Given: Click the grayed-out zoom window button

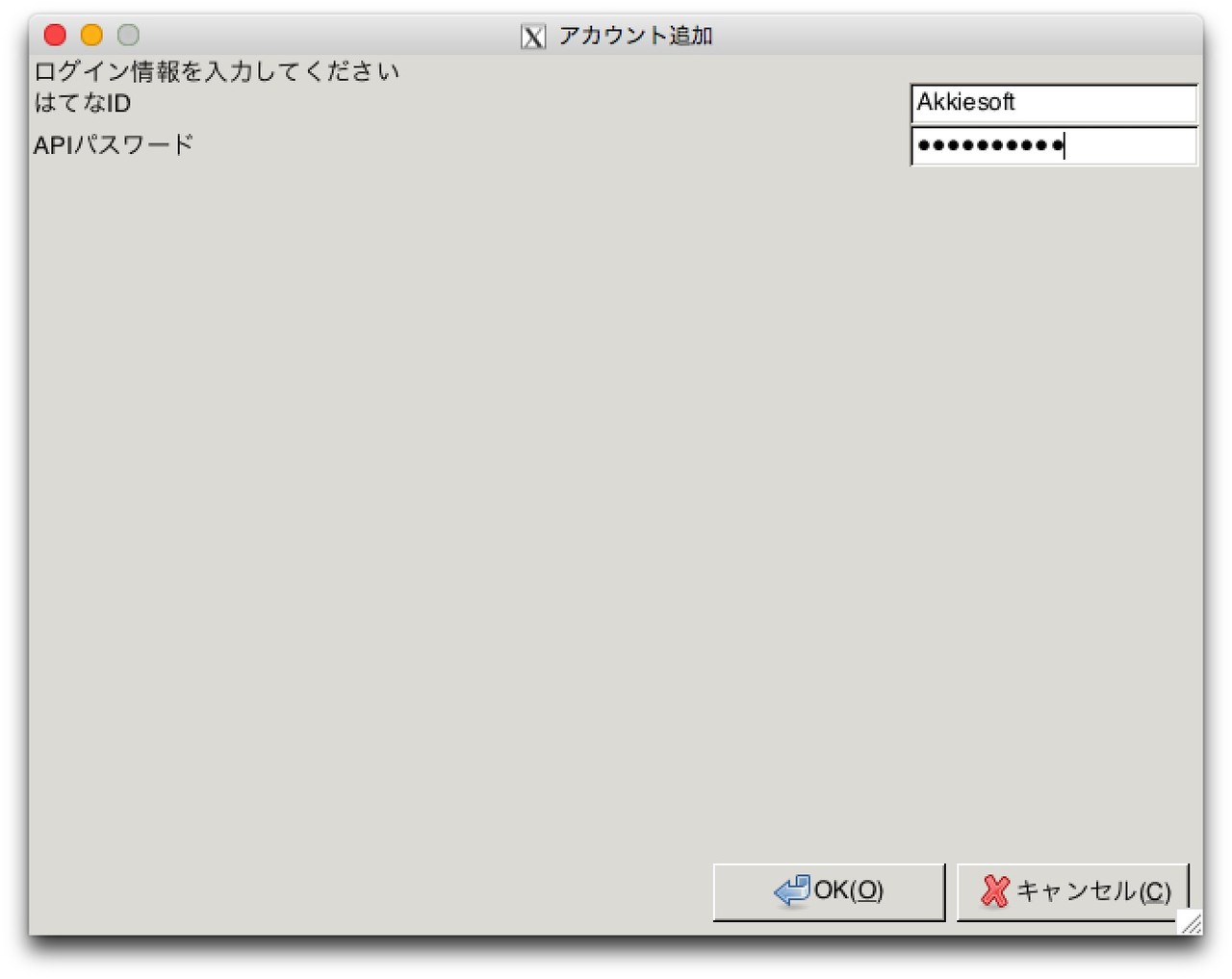Looking at the screenshot, I should 128,36.
